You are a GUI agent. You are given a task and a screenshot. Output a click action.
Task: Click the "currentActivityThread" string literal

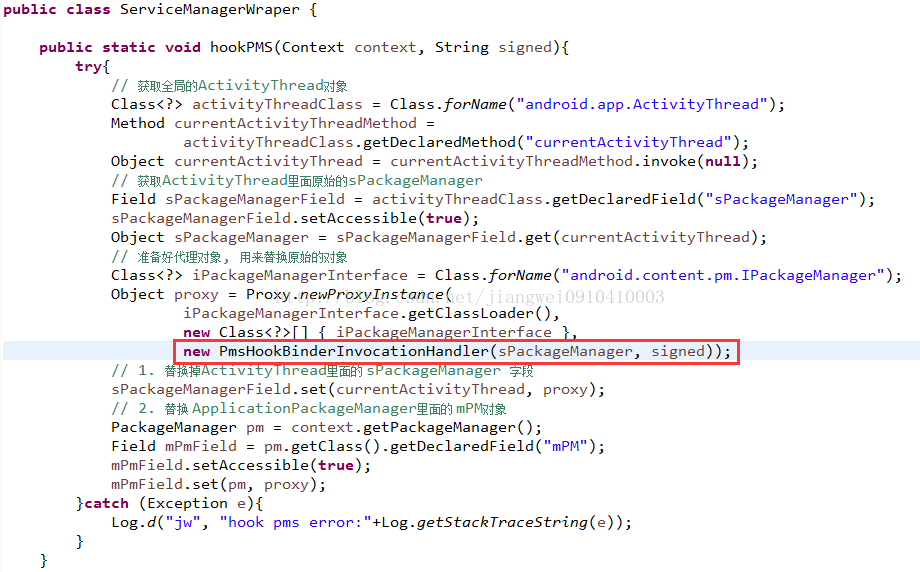click(x=628, y=143)
